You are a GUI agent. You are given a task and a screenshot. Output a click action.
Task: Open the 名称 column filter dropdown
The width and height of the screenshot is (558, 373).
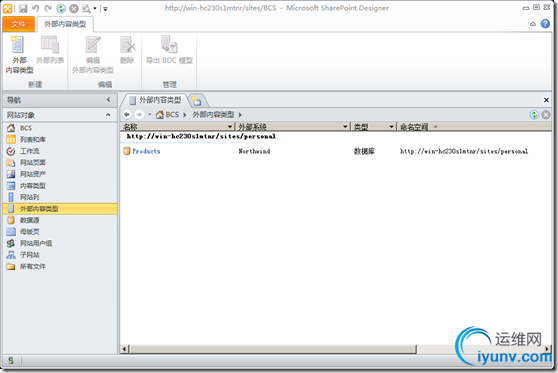tap(230, 127)
